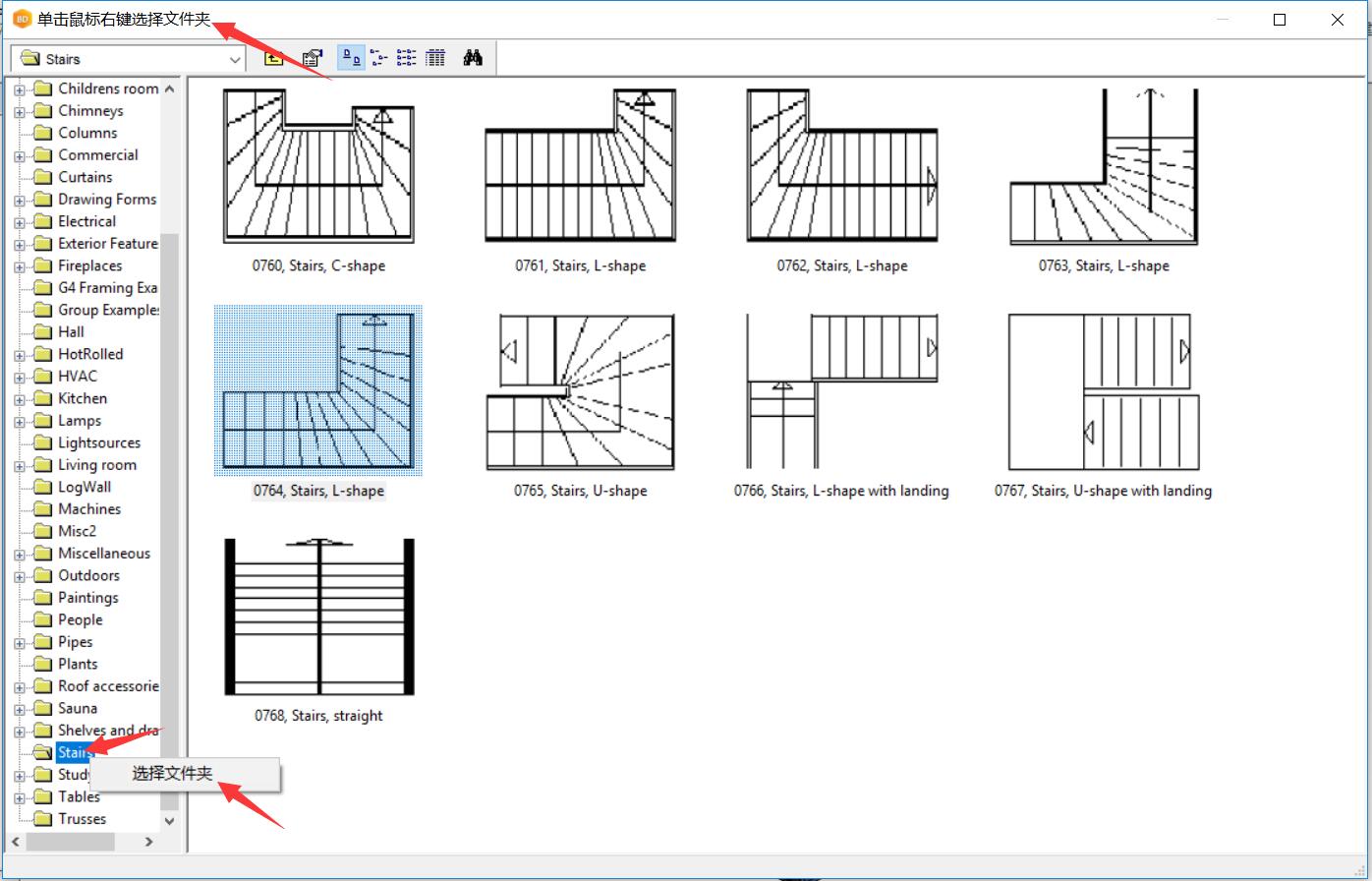The width and height of the screenshot is (1372, 881).
Task: Choose 选择文件夹 in the context menu
Action: tap(172, 774)
